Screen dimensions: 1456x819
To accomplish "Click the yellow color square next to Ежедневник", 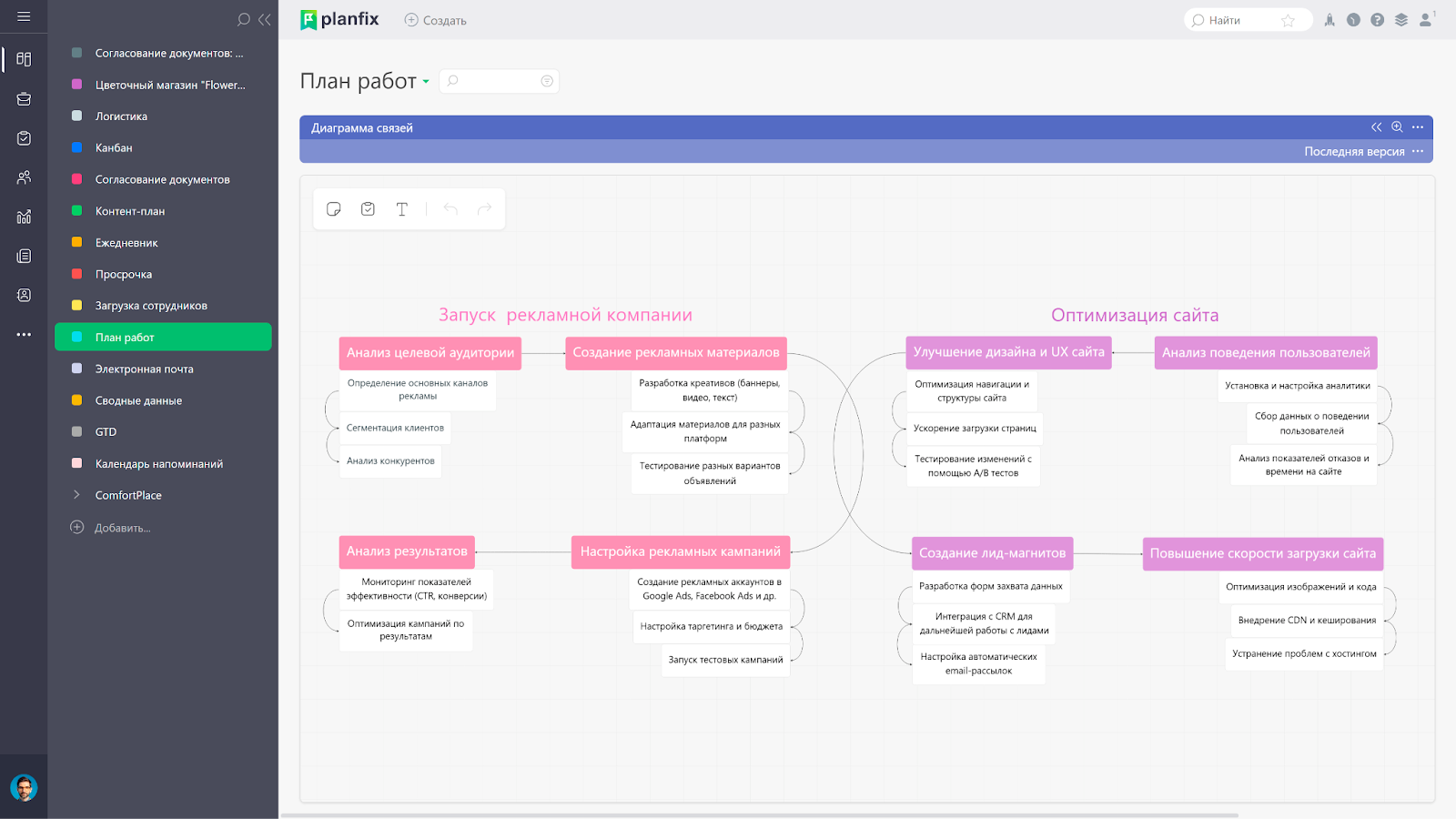I will (x=76, y=242).
